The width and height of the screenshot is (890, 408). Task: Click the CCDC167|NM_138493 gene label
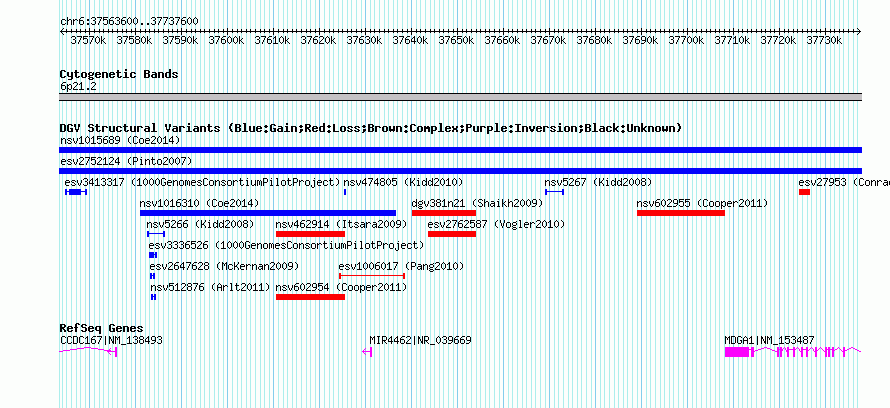pyautogui.click(x=111, y=340)
